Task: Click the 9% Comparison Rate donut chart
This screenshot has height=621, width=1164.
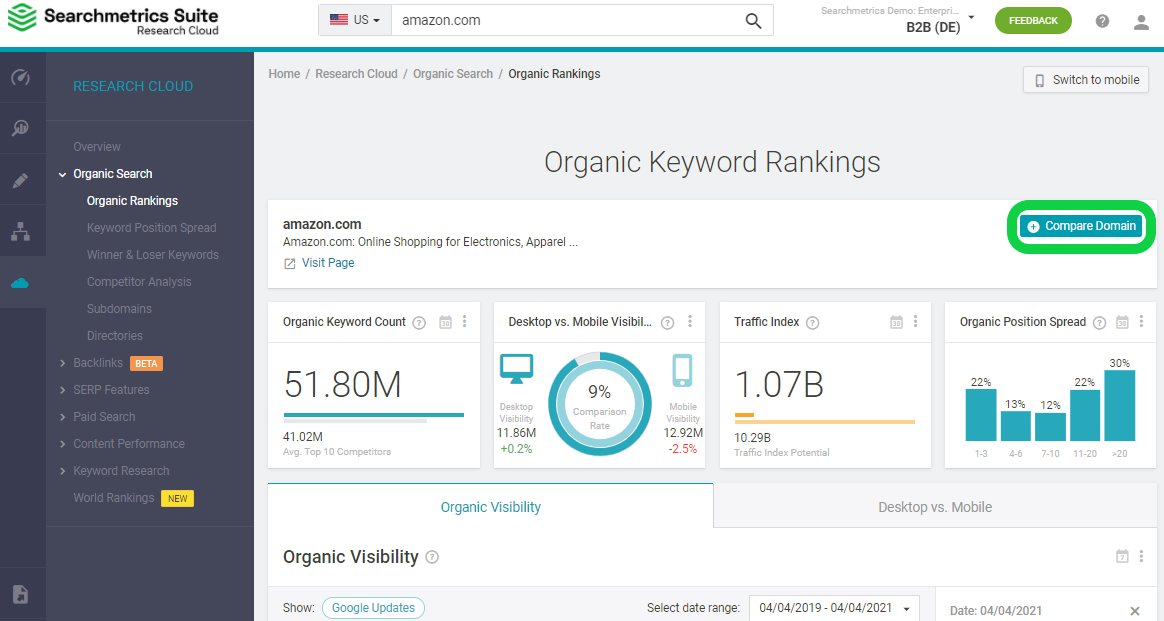Action: click(600, 404)
